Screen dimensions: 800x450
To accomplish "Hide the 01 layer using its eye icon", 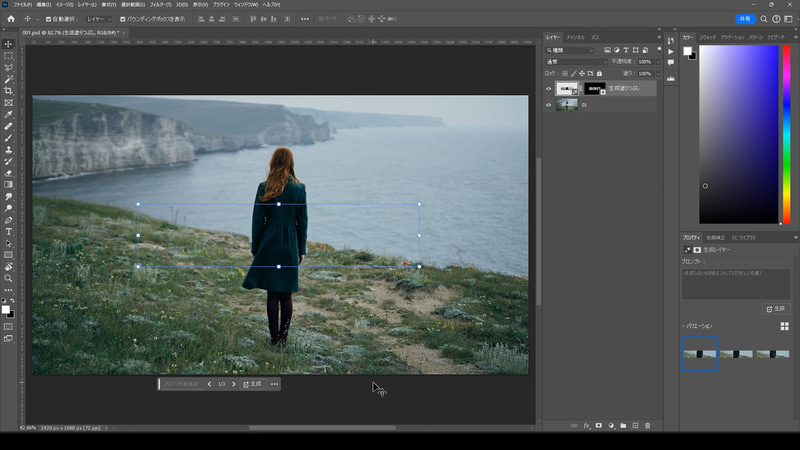I will click(x=549, y=104).
